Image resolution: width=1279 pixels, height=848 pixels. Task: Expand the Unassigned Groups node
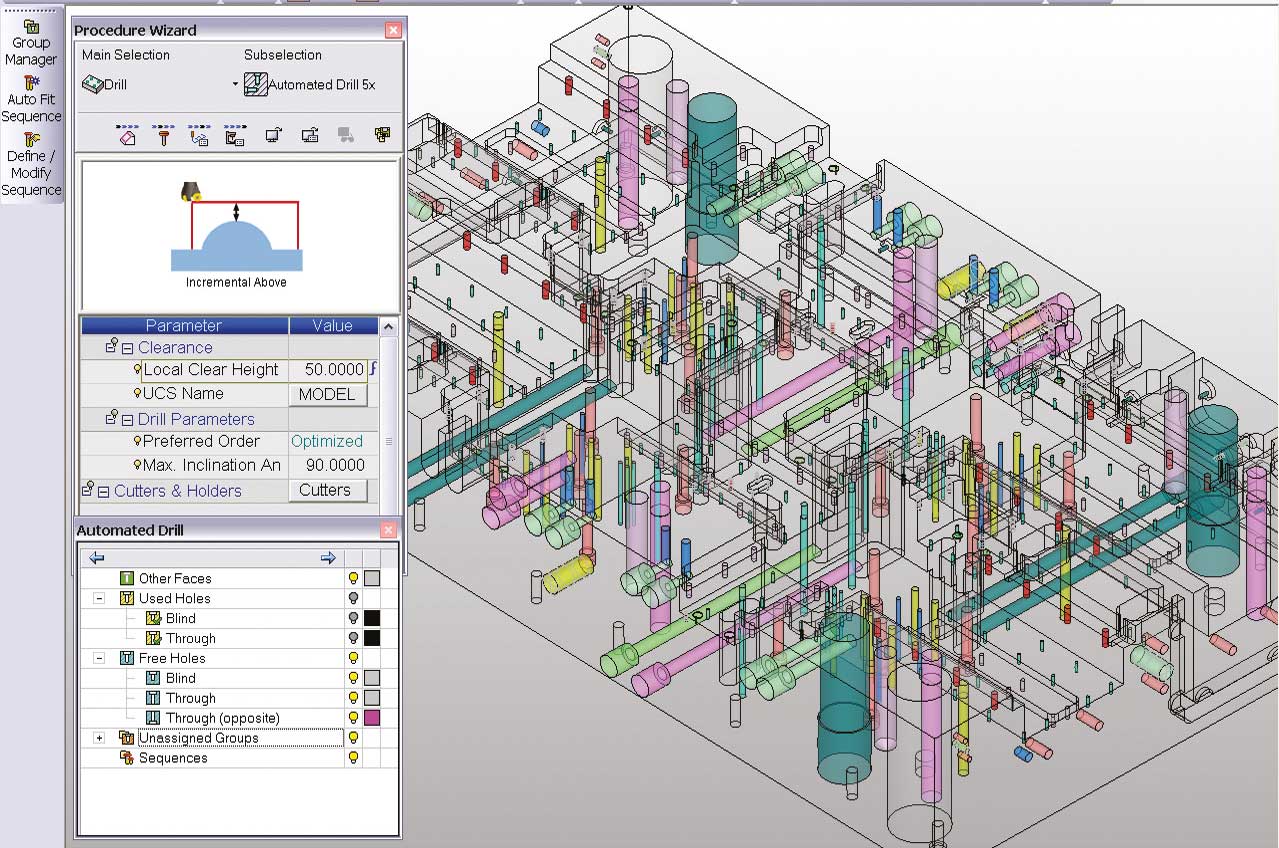click(x=99, y=738)
